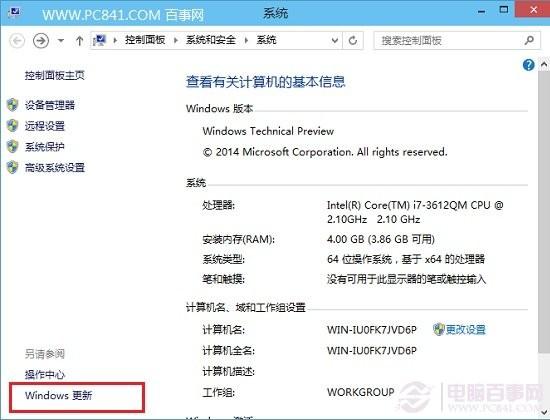This screenshot has height=420, width=550.
Task: Refresh the System page
Action: click(353, 41)
